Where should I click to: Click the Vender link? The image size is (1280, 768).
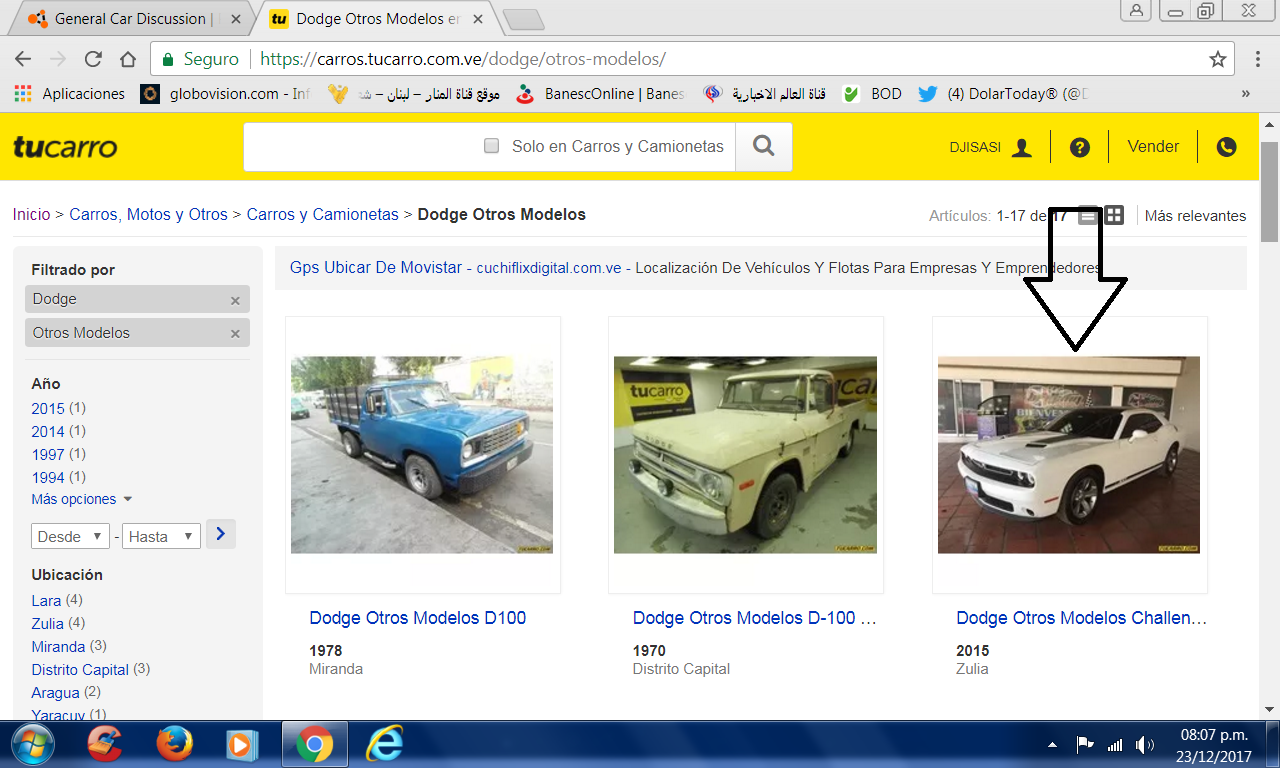coord(1153,146)
